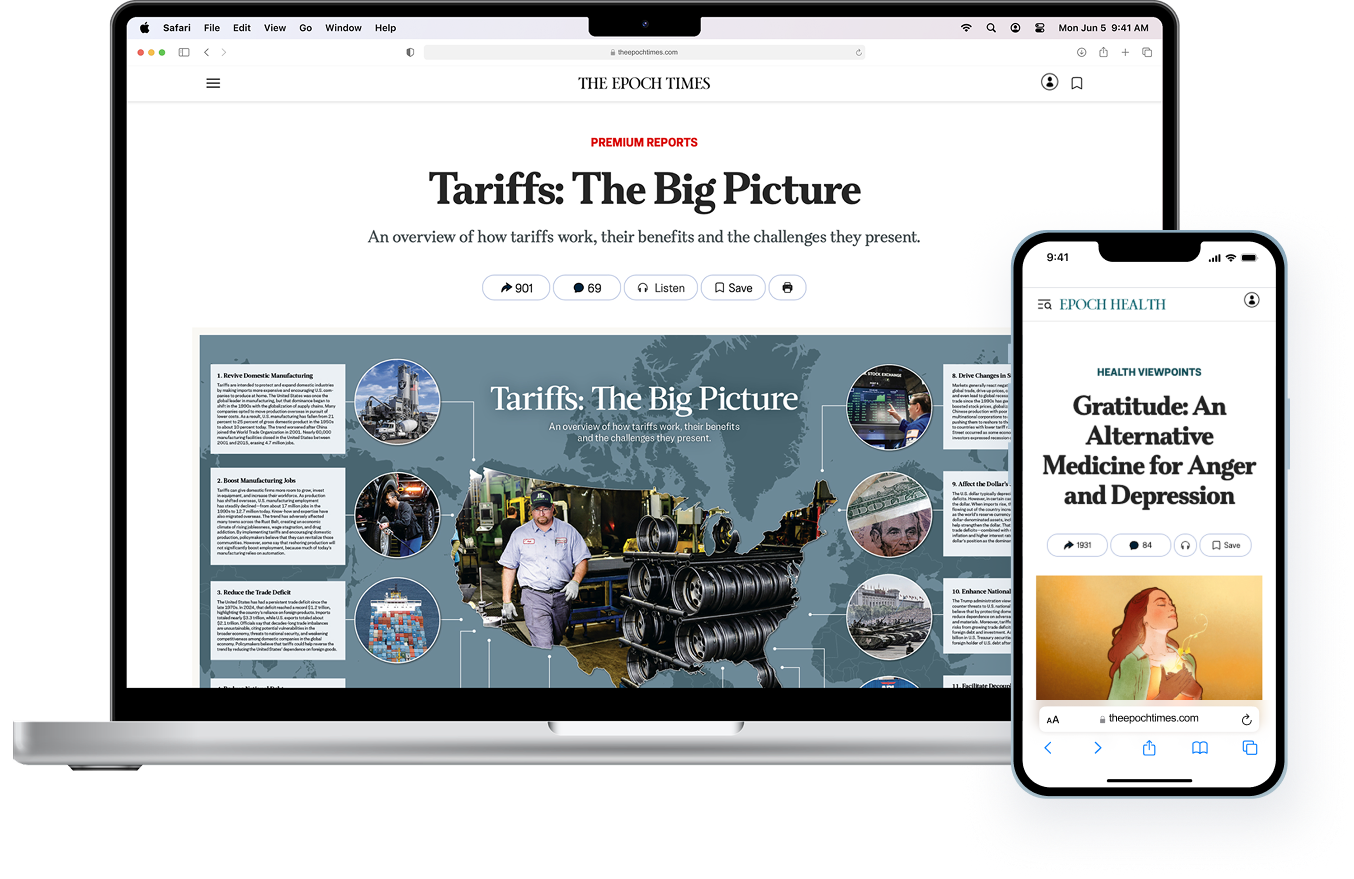1354x879 pixels.
Task: Toggle the Safari sidebar panel
Action: tap(184, 52)
